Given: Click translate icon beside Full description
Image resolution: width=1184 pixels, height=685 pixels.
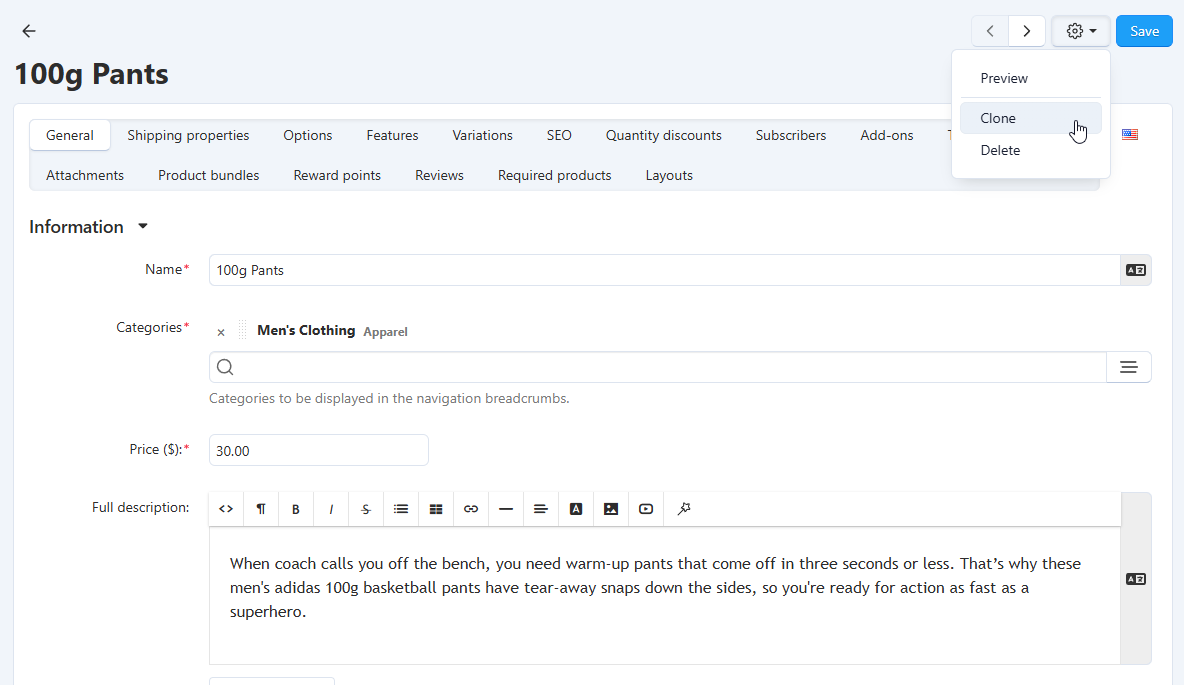Looking at the screenshot, I should click(1136, 579).
